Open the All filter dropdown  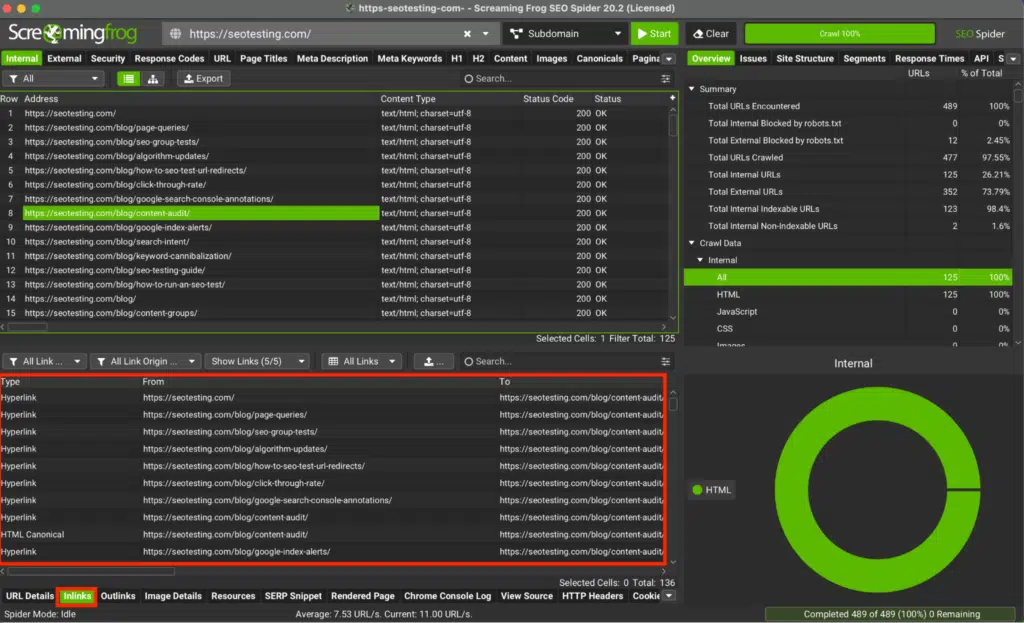54,78
